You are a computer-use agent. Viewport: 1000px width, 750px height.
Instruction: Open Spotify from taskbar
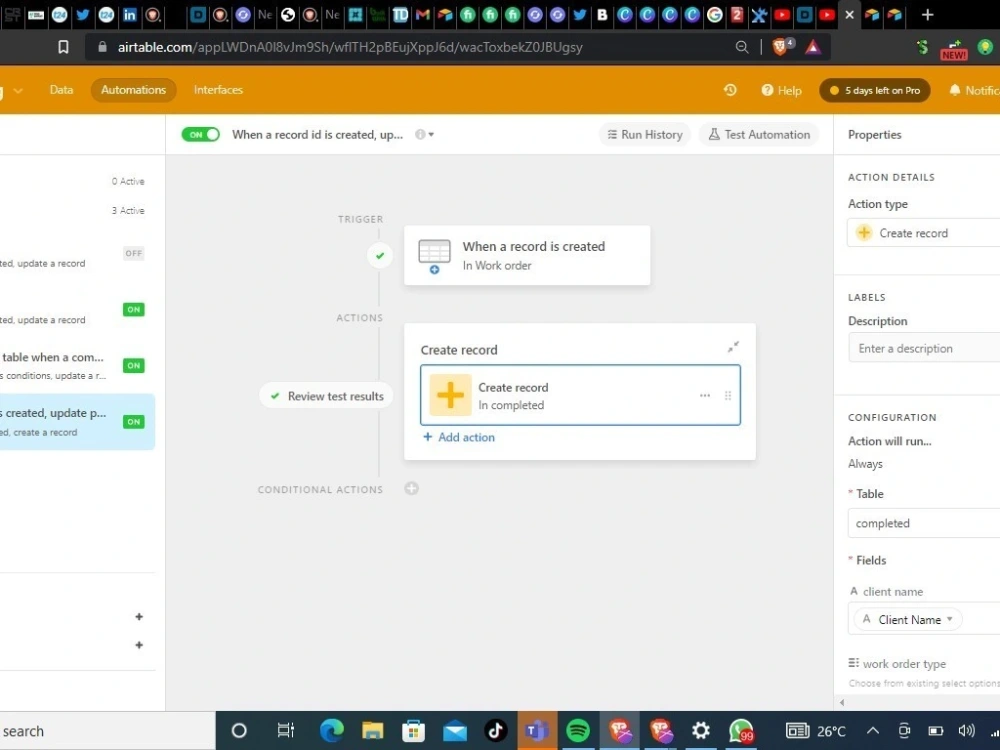578,731
